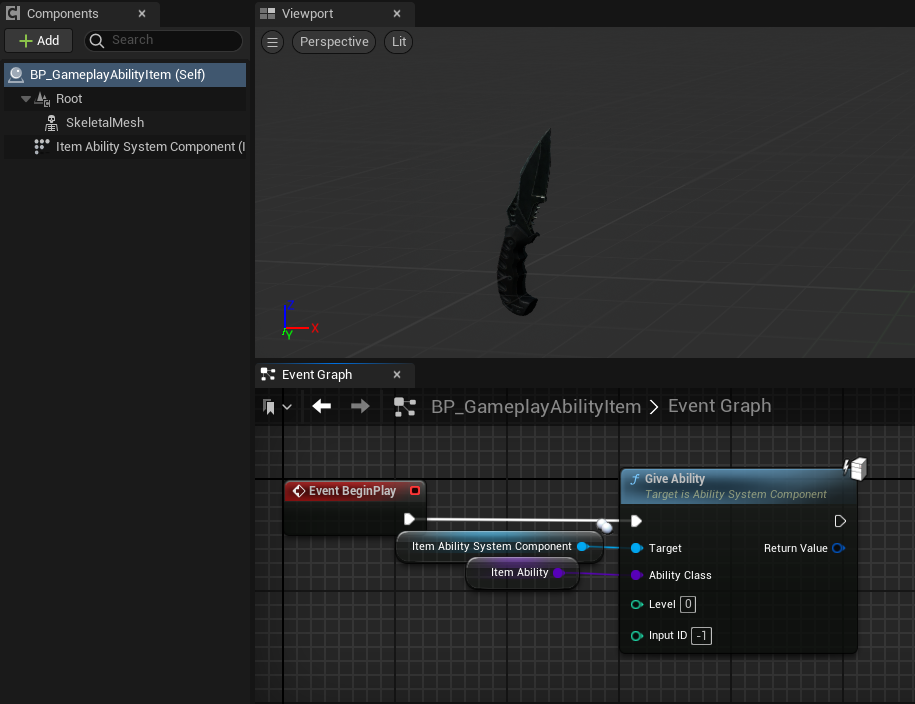The image size is (915, 704).
Task: Click the Input ID value field
Action: (701, 636)
